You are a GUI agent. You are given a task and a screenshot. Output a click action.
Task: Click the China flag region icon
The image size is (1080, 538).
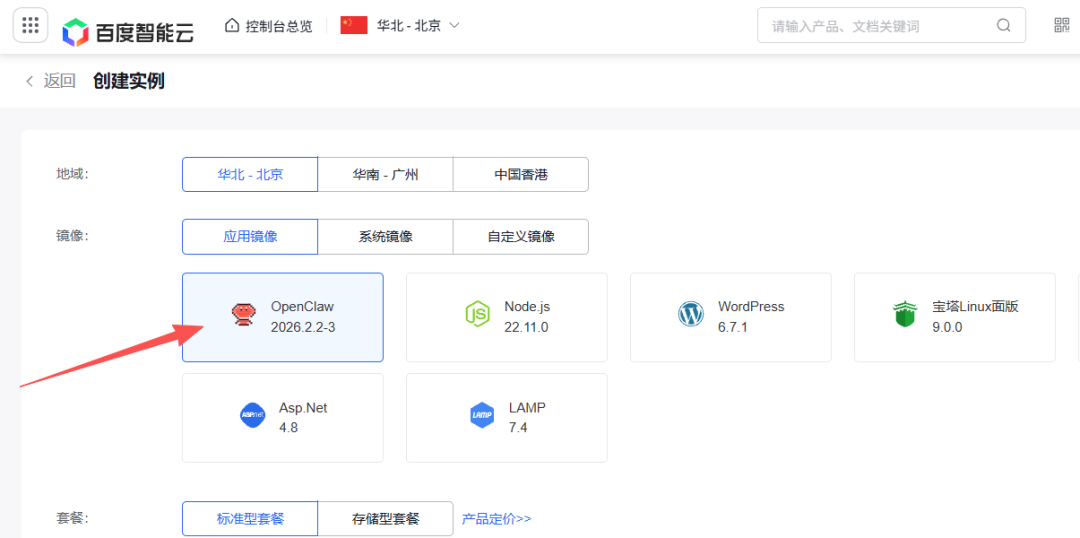coord(354,25)
